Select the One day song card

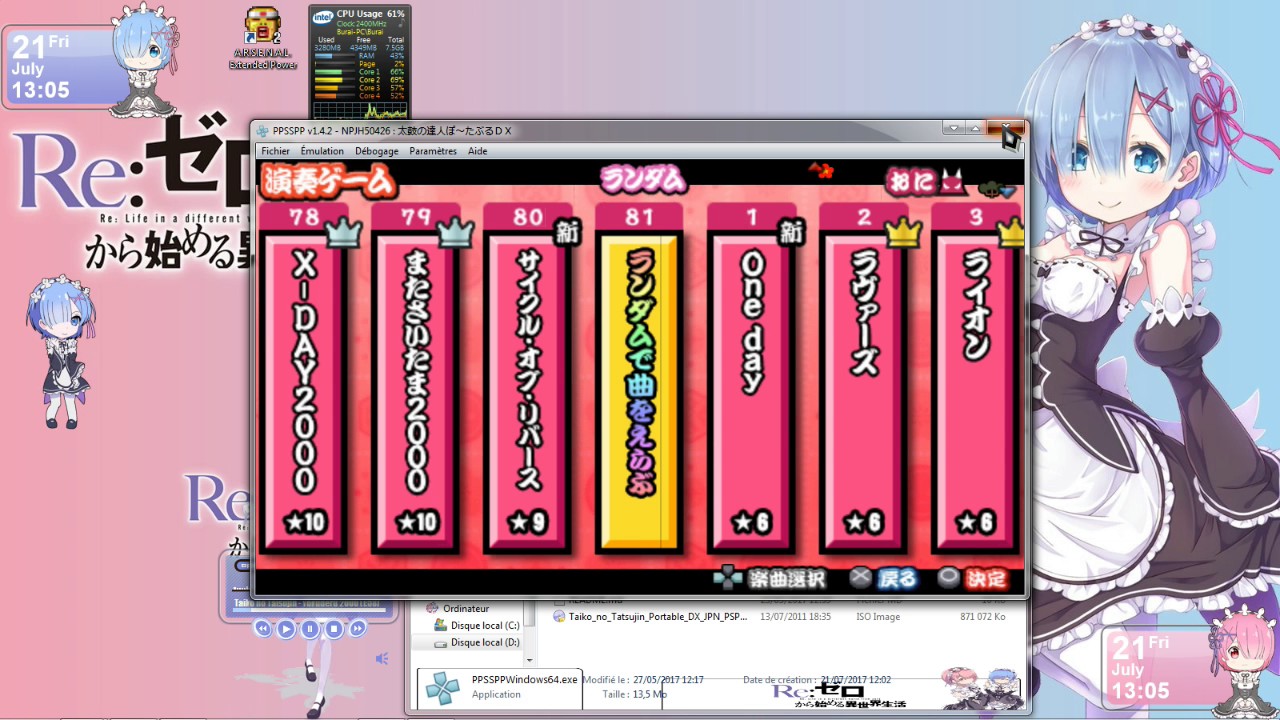752,380
